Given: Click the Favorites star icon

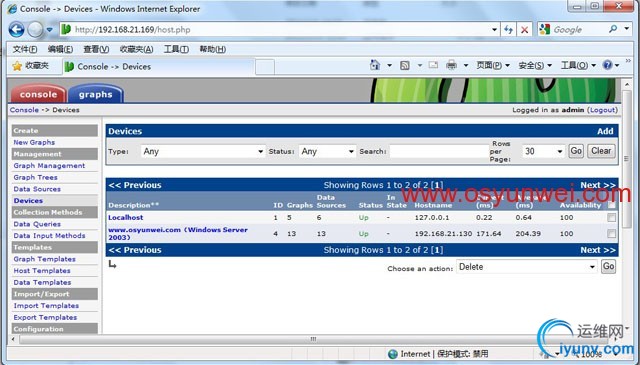Looking at the screenshot, I should [x=17, y=66].
